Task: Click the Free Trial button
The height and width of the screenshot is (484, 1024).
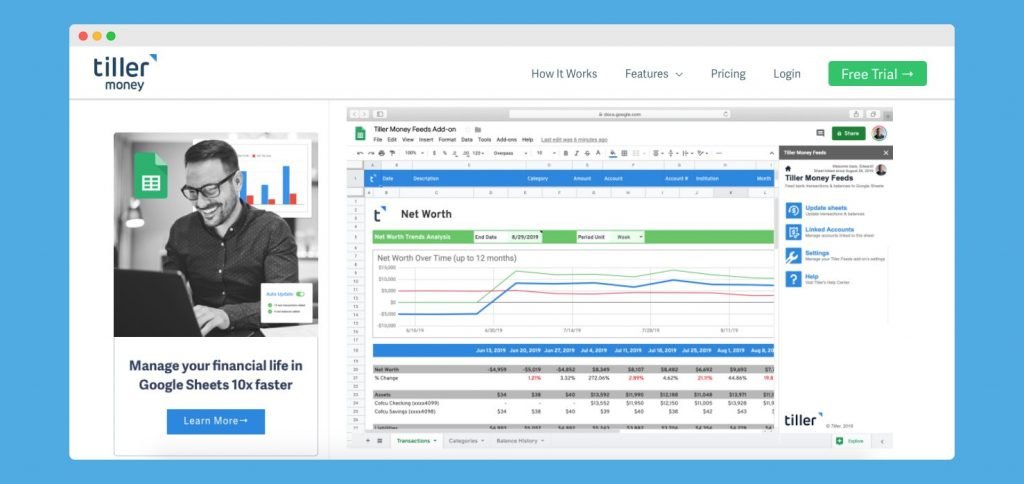Action: pyautogui.click(x=877, y=74)
